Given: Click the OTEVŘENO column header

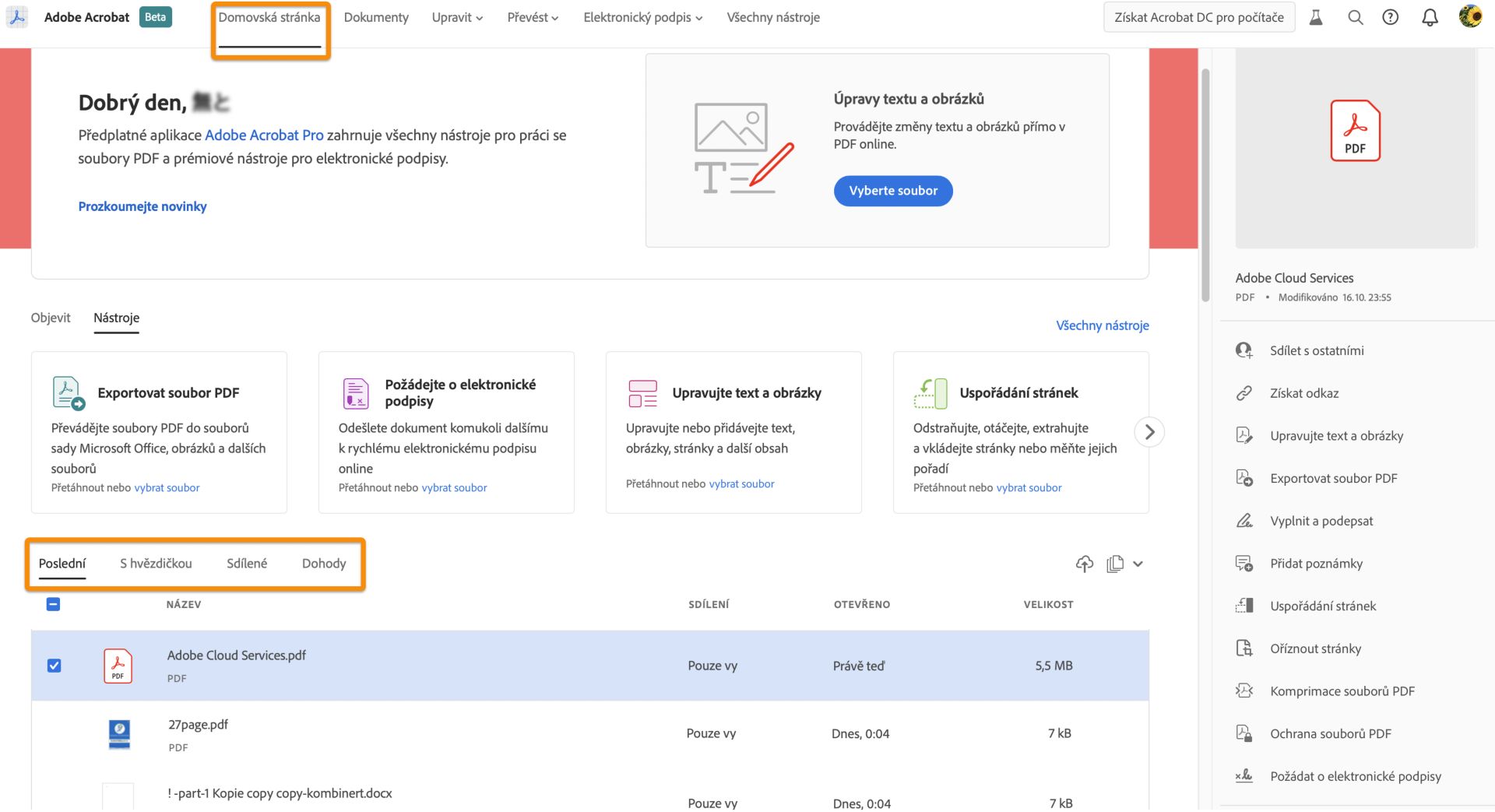Looking at the screenshot, I should [x=862, y=605].
